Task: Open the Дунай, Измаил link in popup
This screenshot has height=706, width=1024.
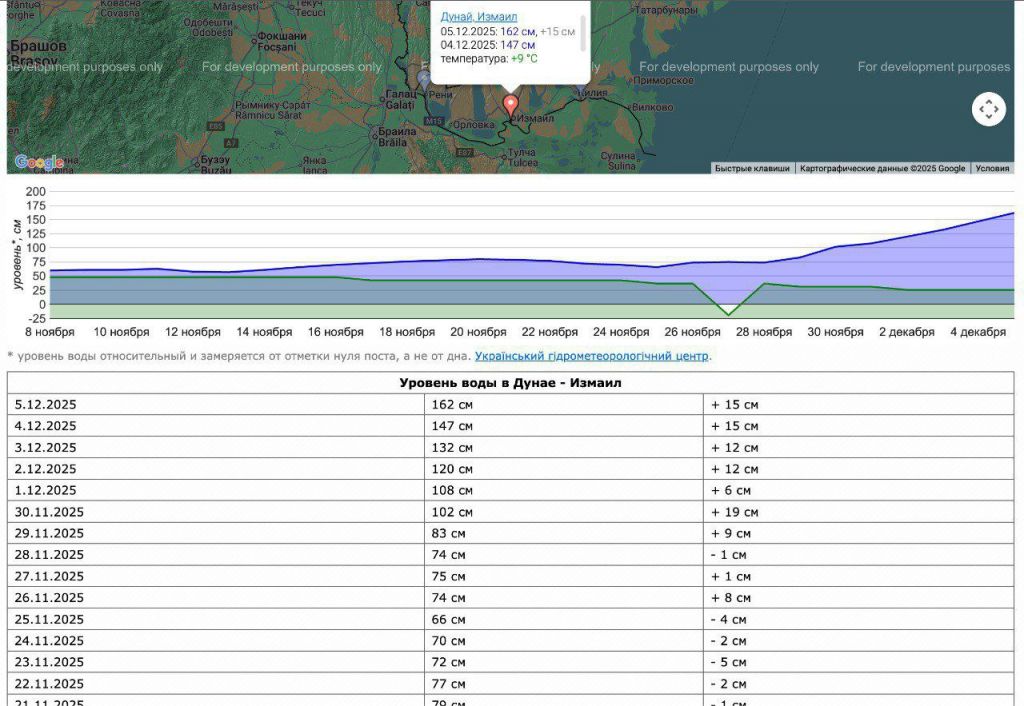Action: (479, 17)
